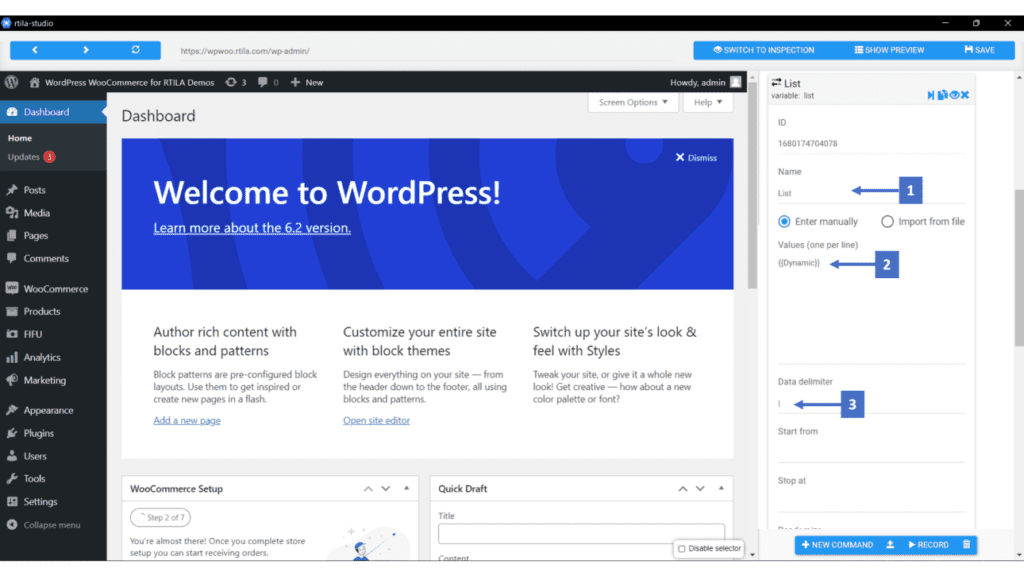The image size is (1024, 576).
Task: Click the SHOW PREVIEW button
Action: (x=889, y=50)
